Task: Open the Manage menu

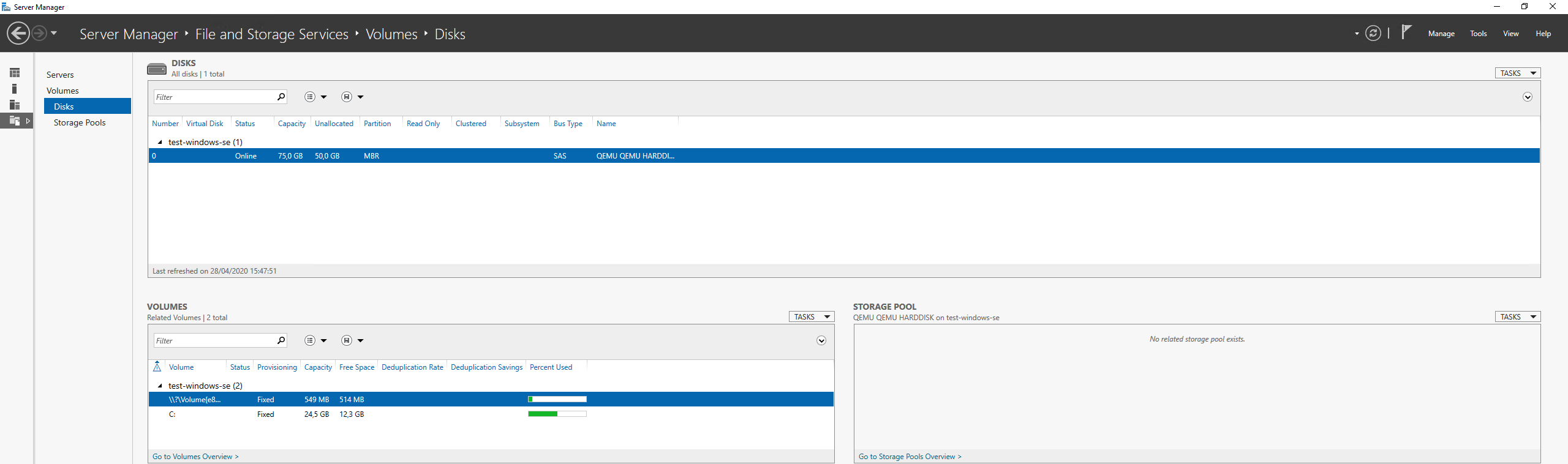Action: (x=1441, y=34)
